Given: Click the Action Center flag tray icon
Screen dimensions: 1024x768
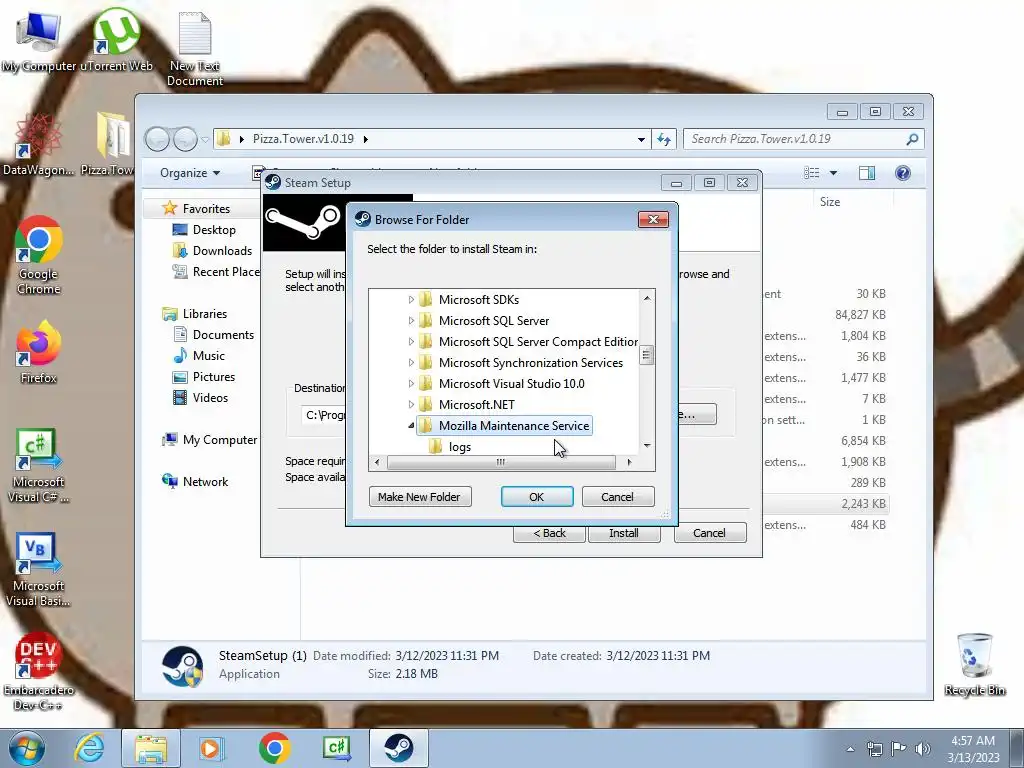Looking at the screenshot, I should click(899, 748).
